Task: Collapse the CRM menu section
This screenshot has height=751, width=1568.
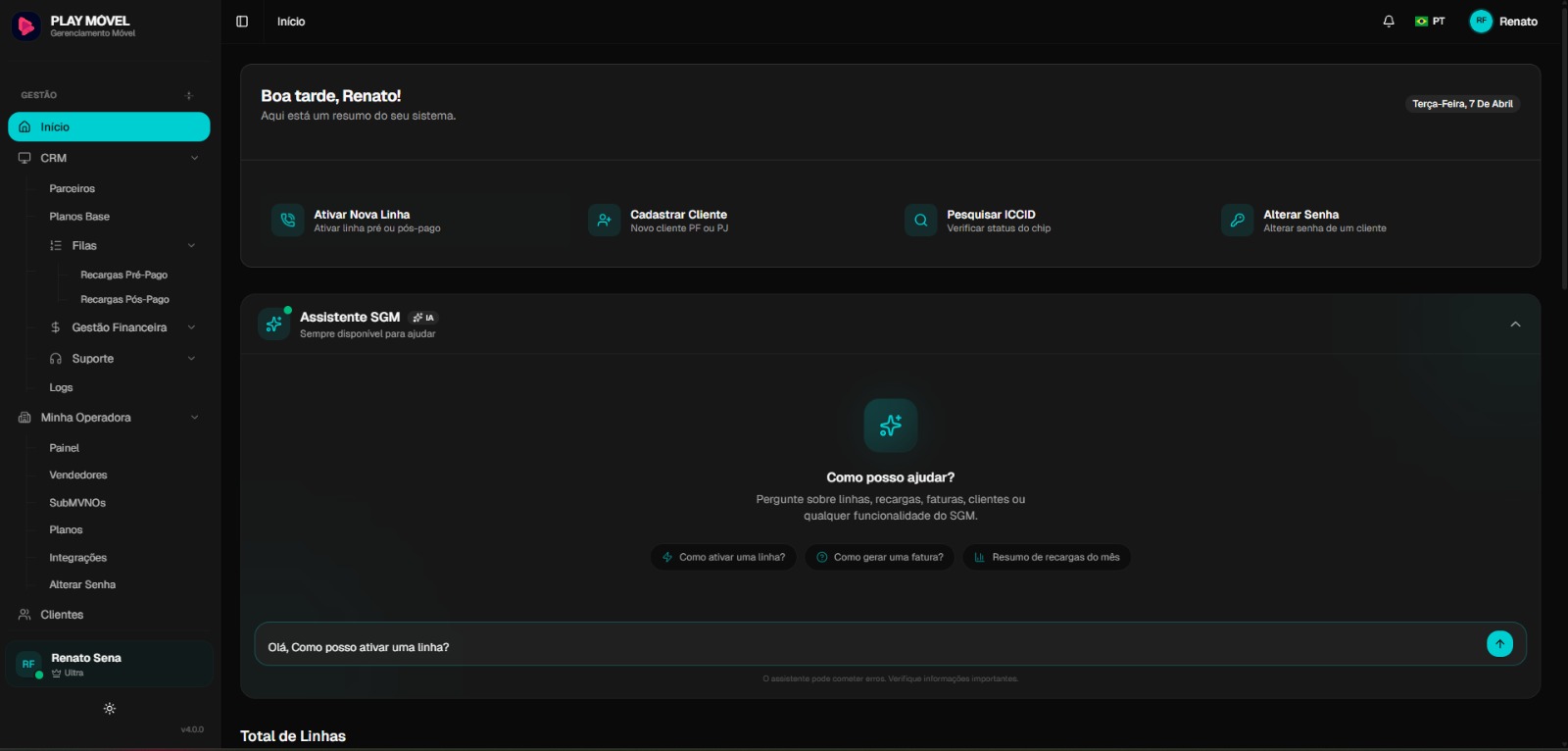Action: [194, 158]
